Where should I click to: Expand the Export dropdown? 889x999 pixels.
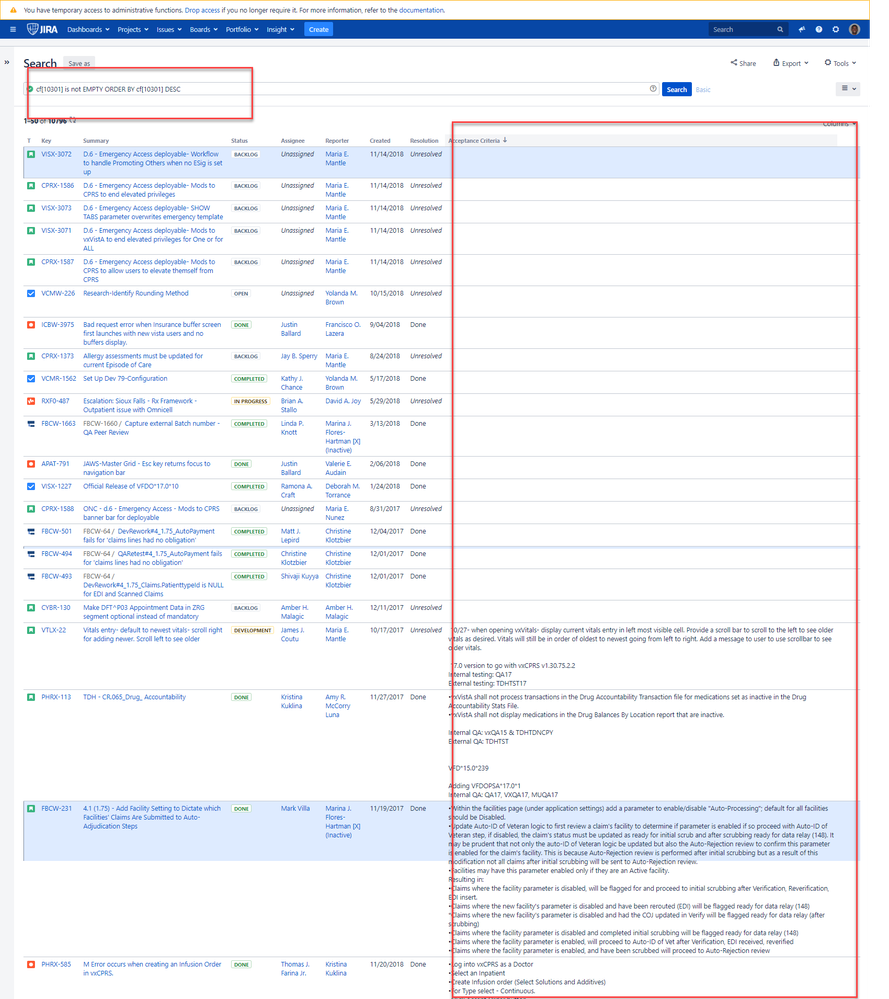coord(790,63)
